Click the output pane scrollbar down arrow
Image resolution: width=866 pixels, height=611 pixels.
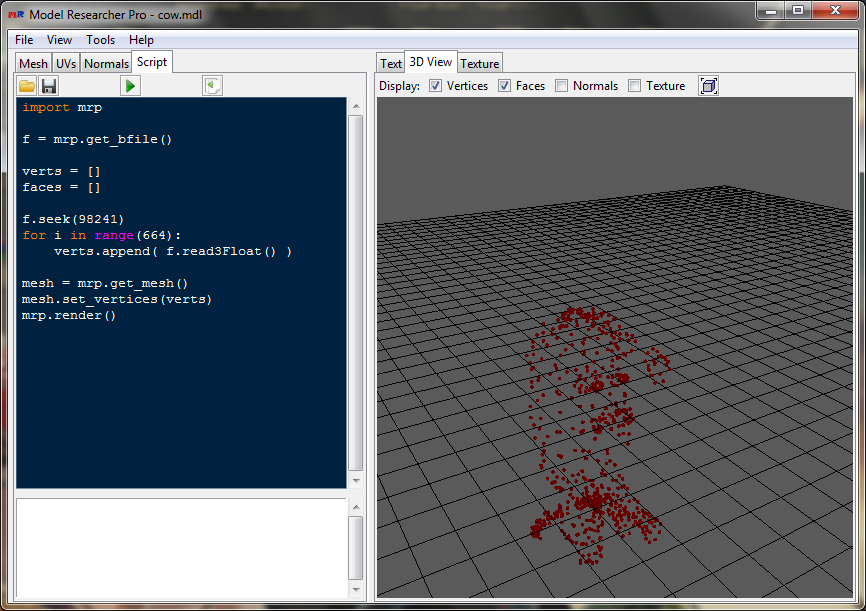(356, 590)
